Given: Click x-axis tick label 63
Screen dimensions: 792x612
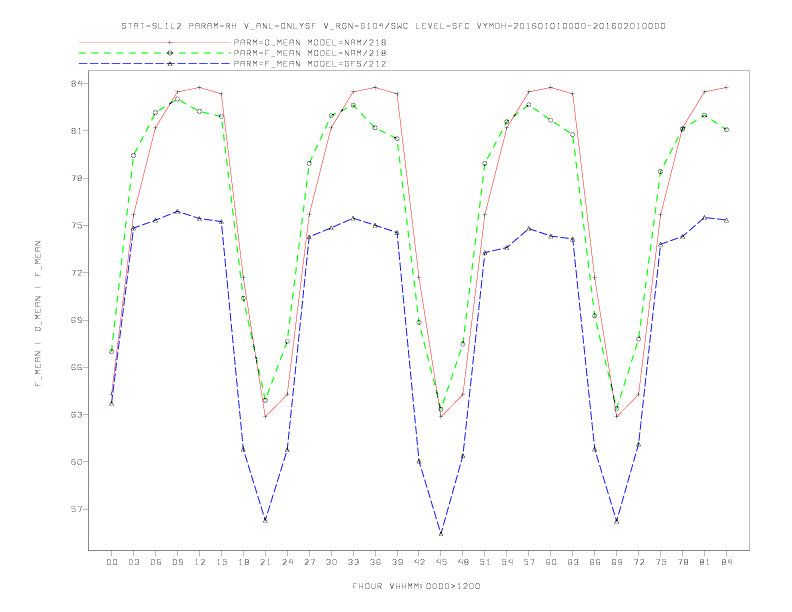Looking at the screenshot, I should [573, 562].
